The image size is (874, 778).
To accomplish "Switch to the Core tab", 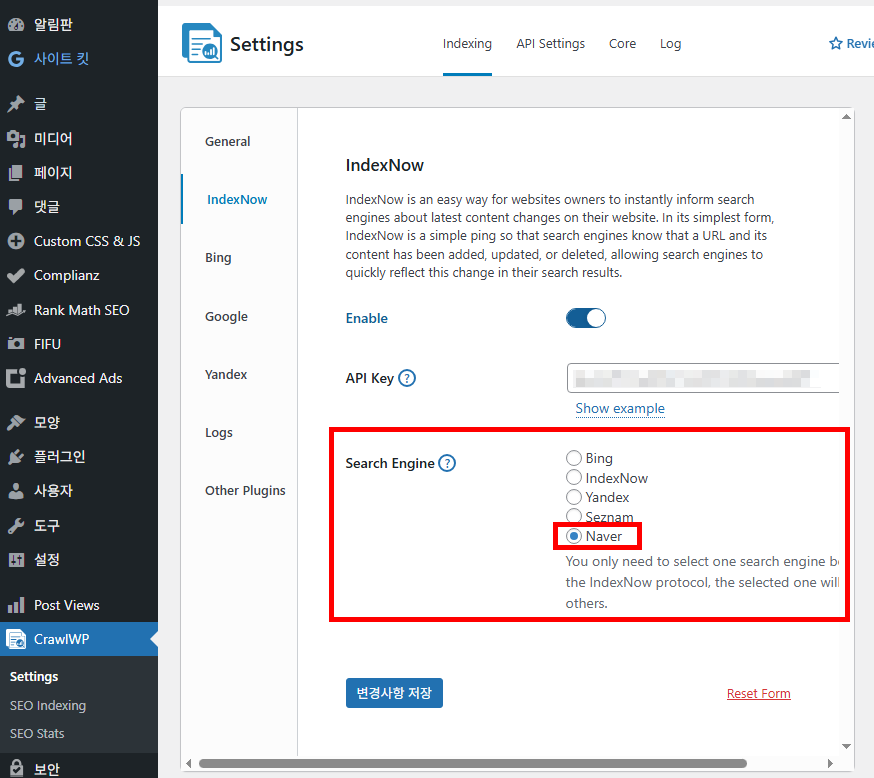I will (622, 43).
